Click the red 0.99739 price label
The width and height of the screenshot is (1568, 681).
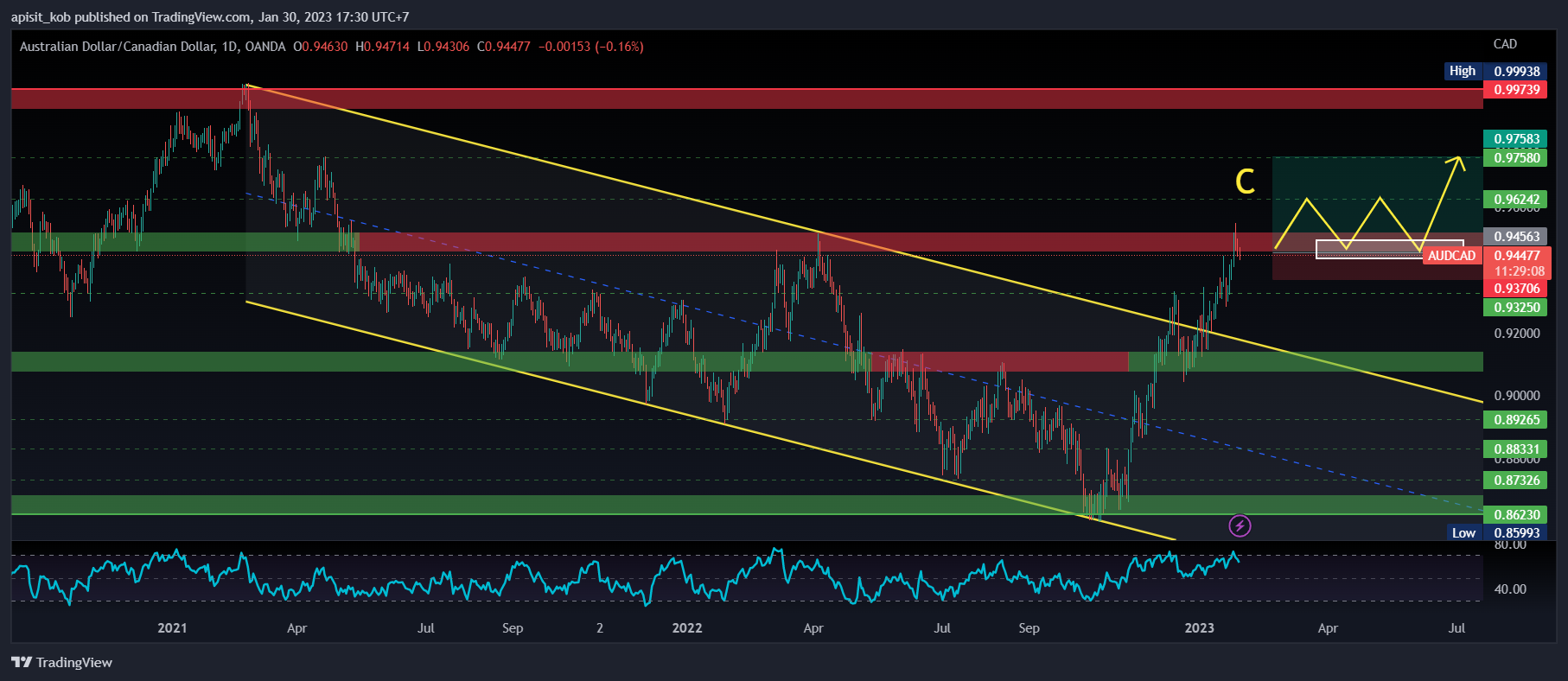click(1517, 89)
